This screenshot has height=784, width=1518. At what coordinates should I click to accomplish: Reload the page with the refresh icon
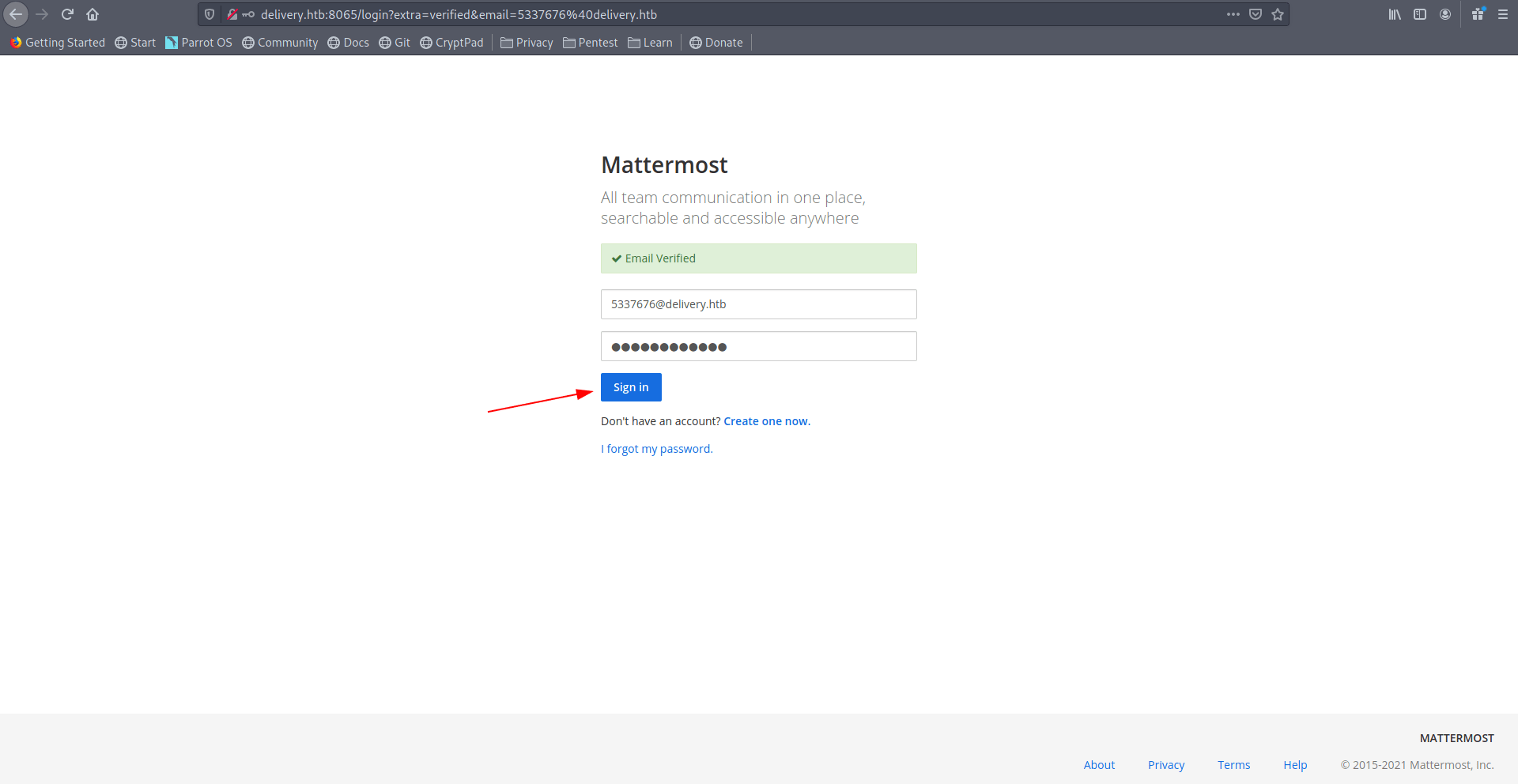pyautogui.click(x=67, y=14)
